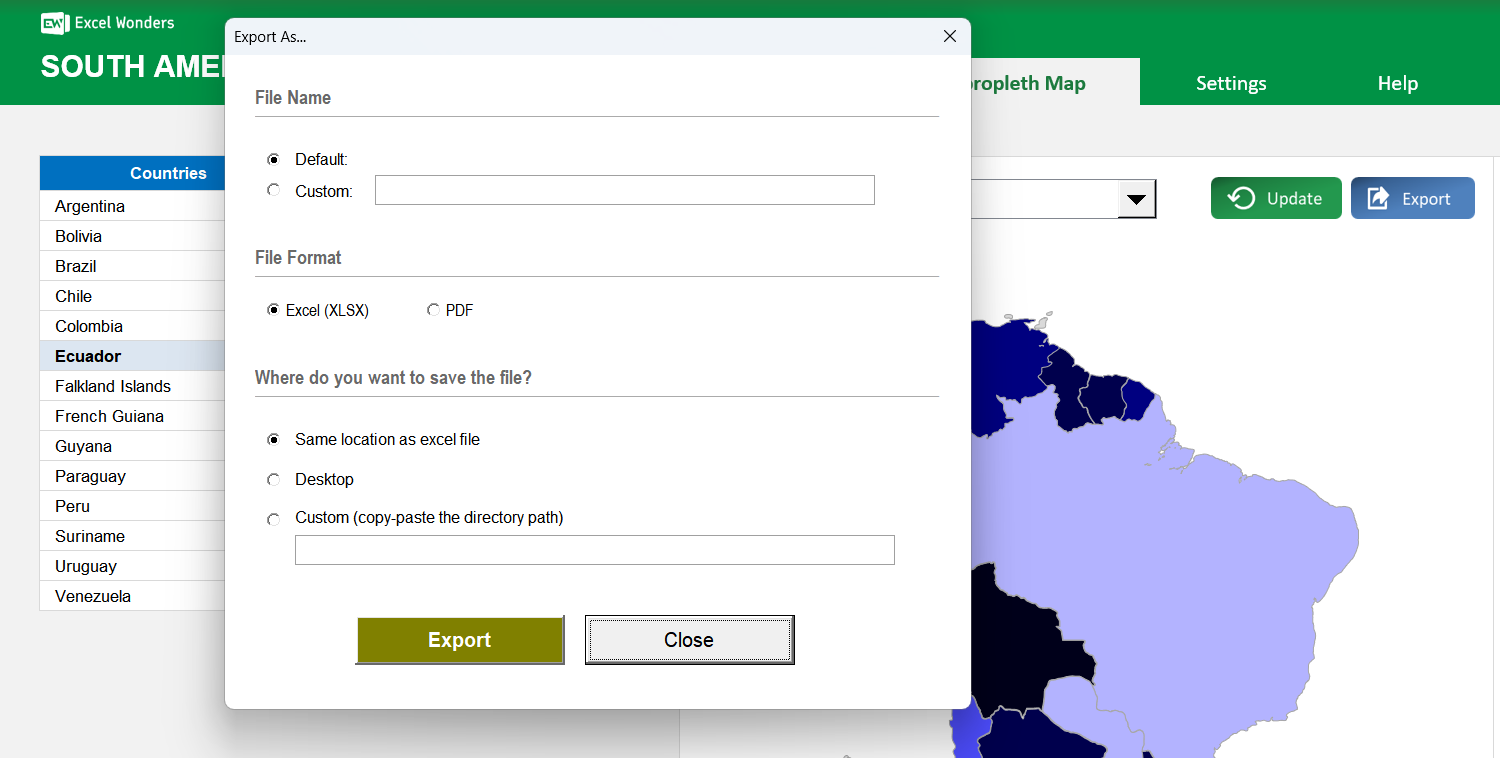Image resolution: width=1500 pixels, height=758 pixels.
Task: Click the custom file name input field
Action: tap(624, 190)
